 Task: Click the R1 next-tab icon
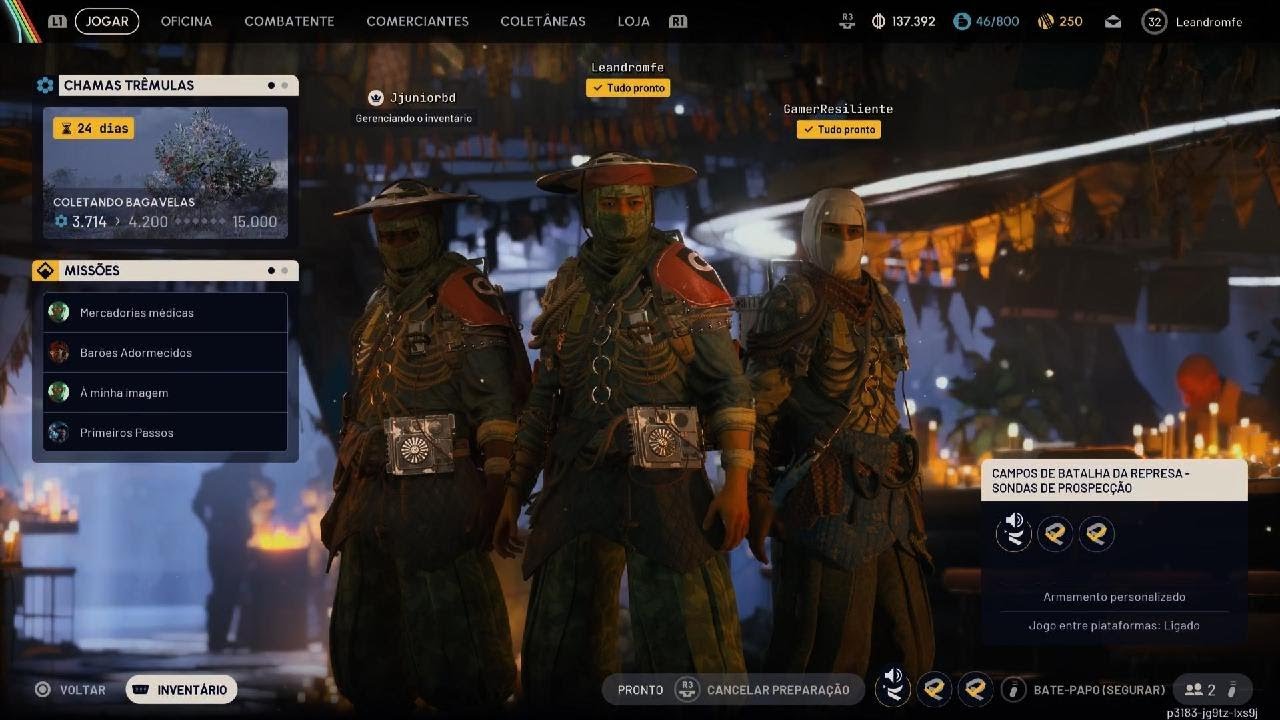pyautogui.click(x=678, y=21)
